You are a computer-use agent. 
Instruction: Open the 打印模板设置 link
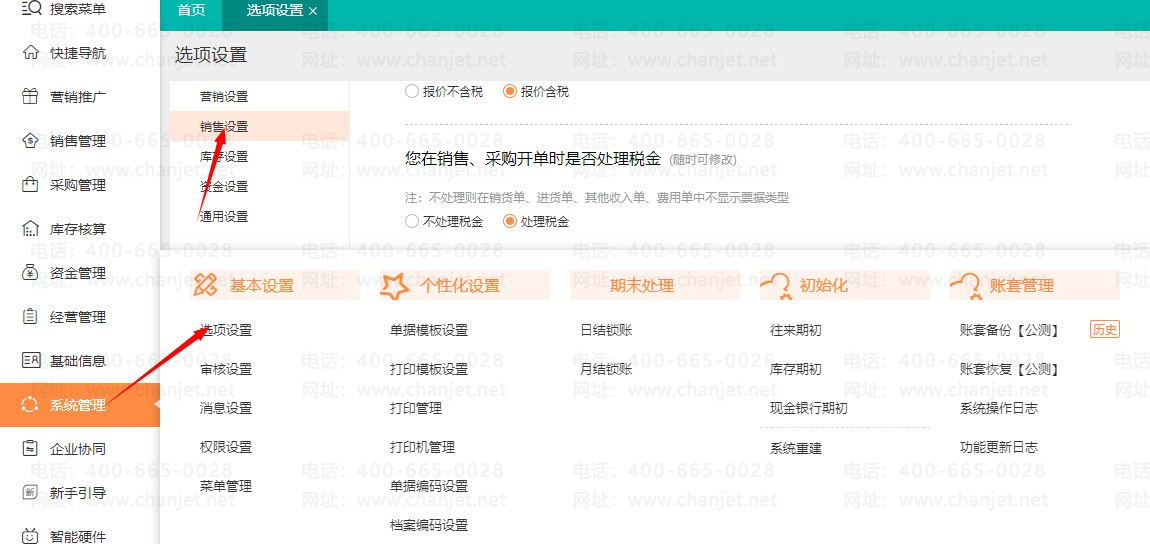point(428,369)
